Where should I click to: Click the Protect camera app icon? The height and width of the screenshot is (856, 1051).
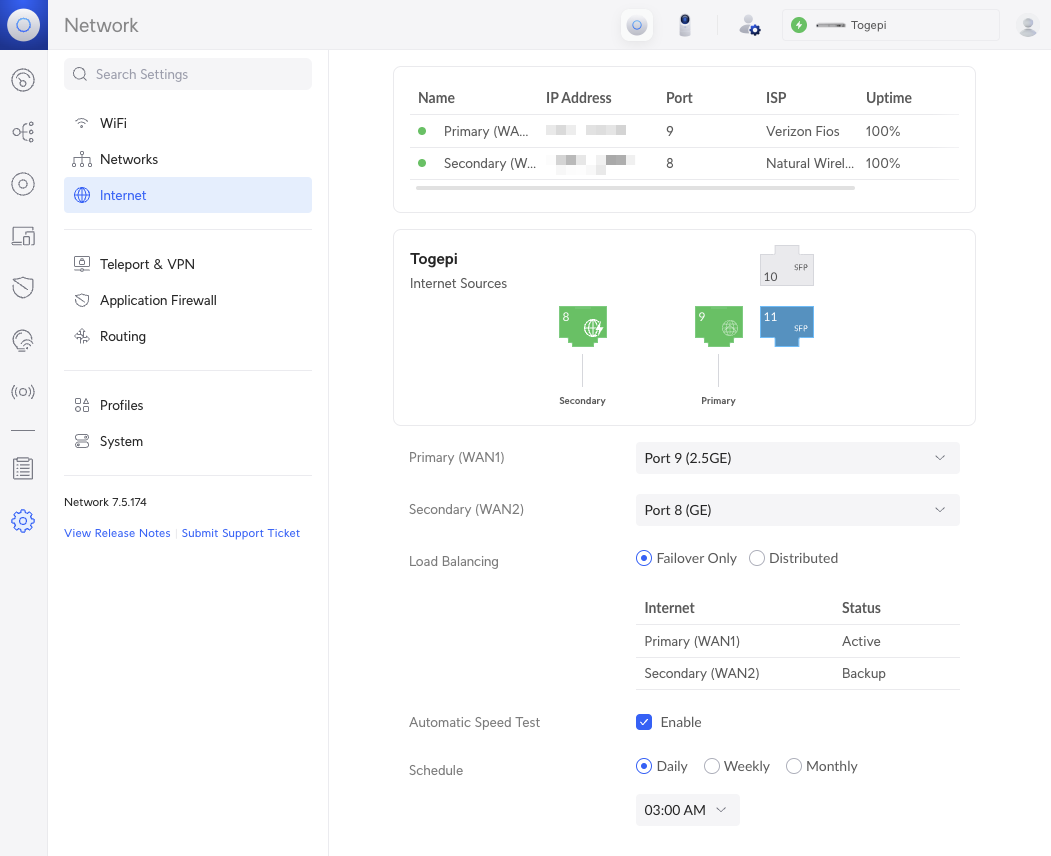point(685,25)
